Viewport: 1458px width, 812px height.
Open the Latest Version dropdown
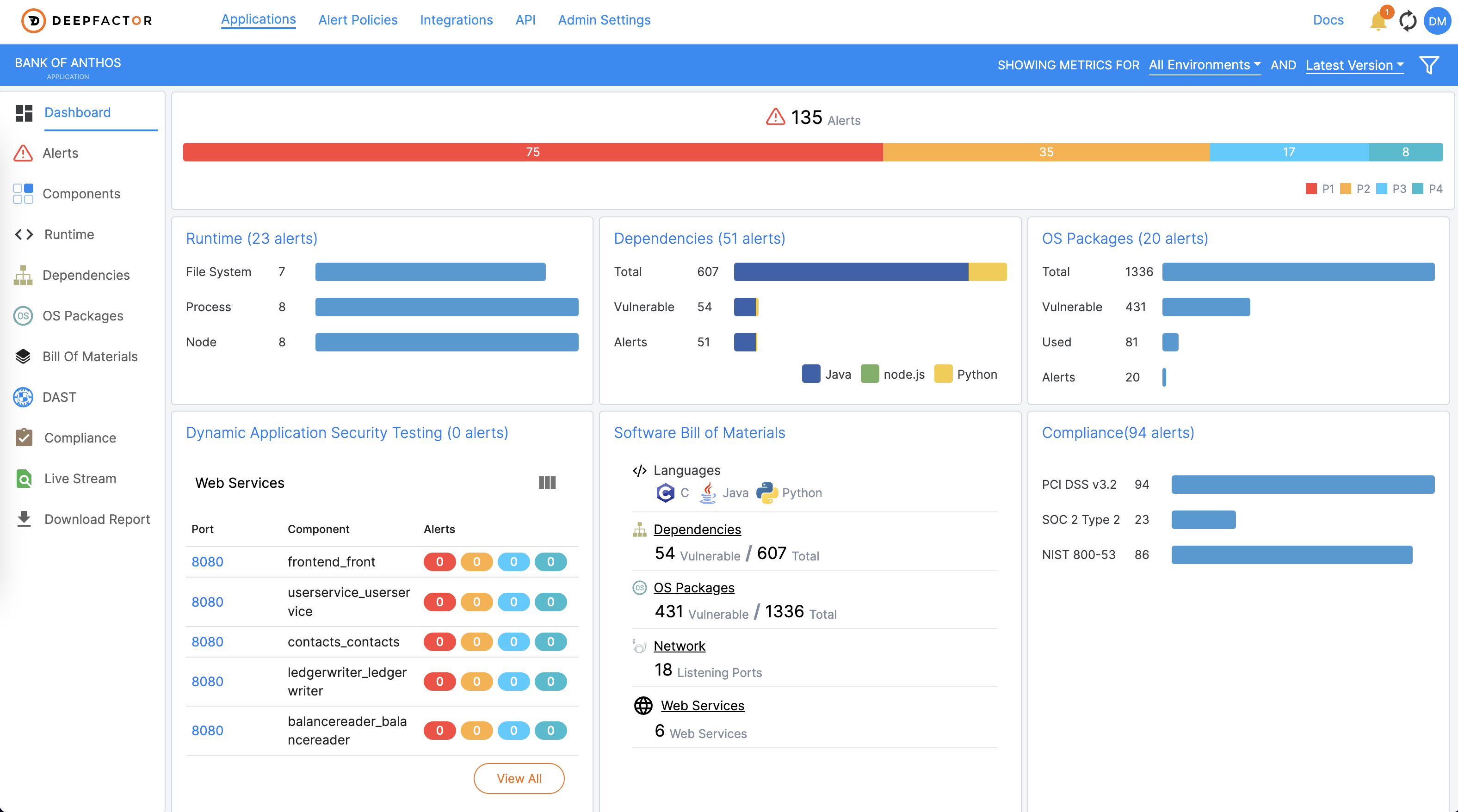pyautogui.click(x=1354, y=65)
